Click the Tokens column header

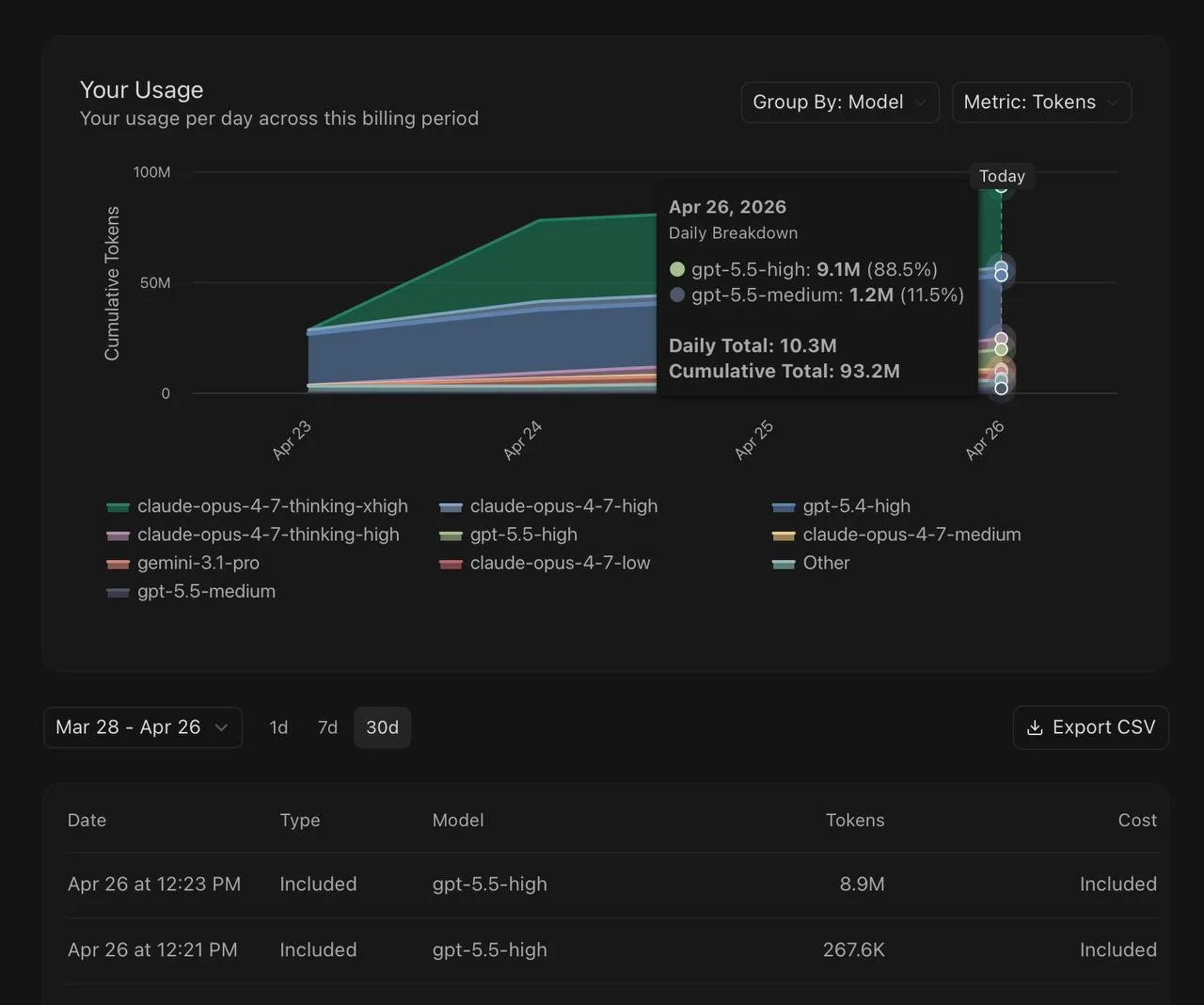[855, 821]
